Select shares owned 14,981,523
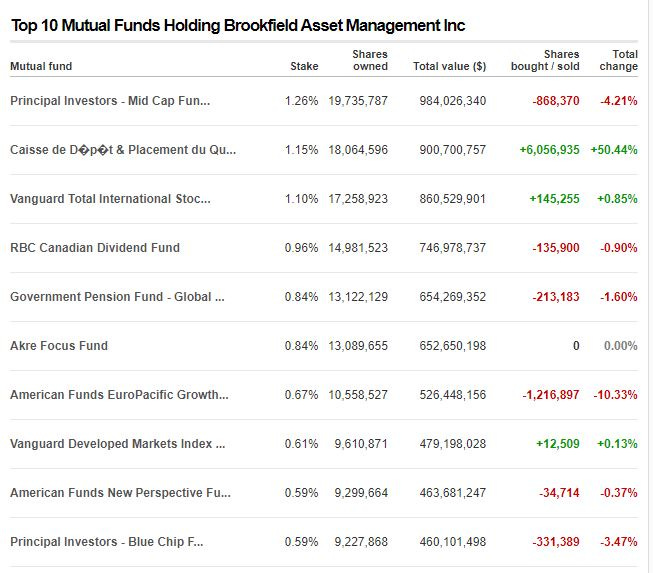 coord(358,248)
